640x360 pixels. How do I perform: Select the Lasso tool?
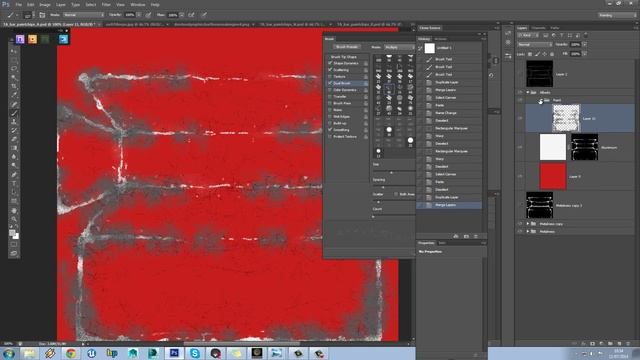14,69
